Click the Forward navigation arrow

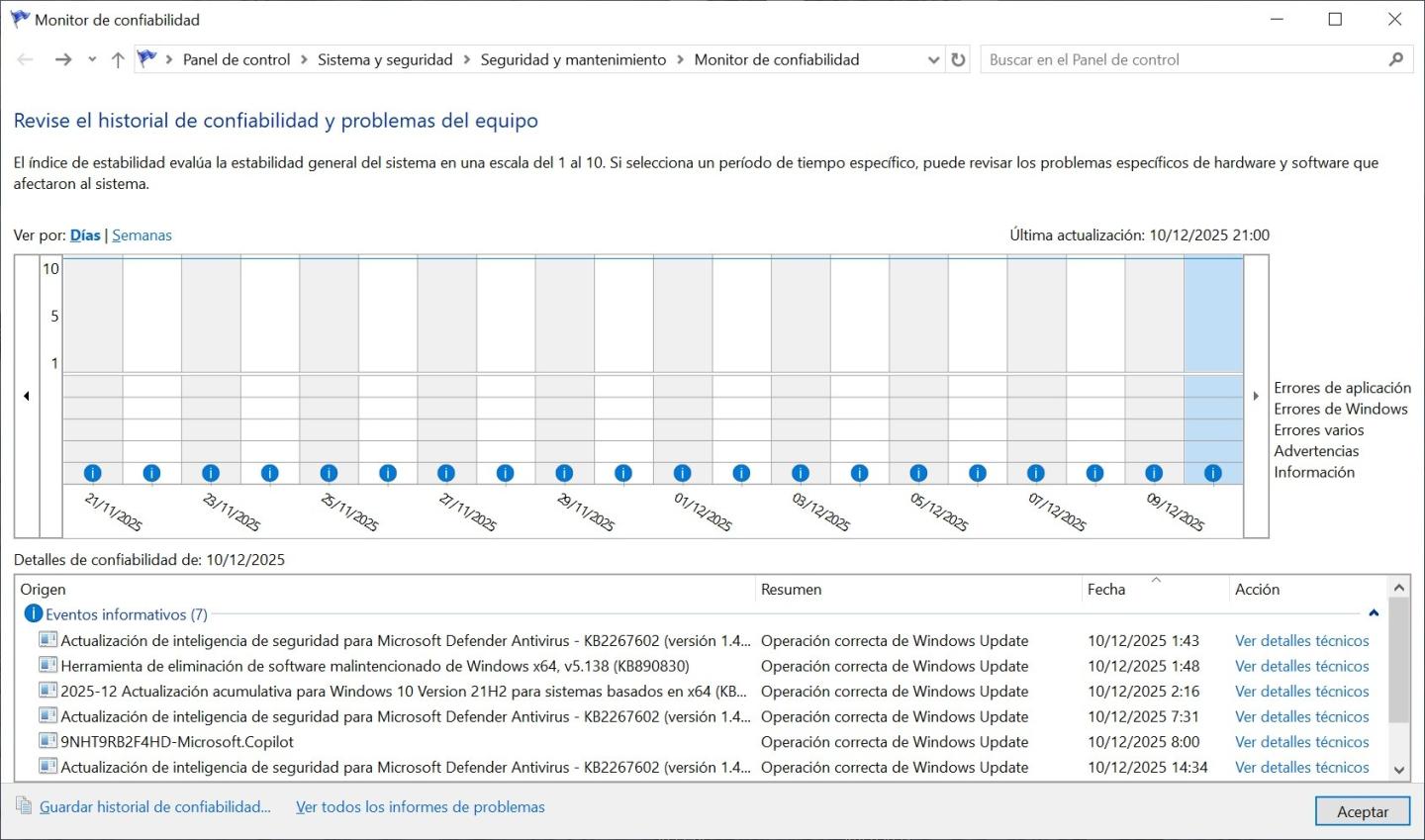pyautogui.click(x=63, y=59)
